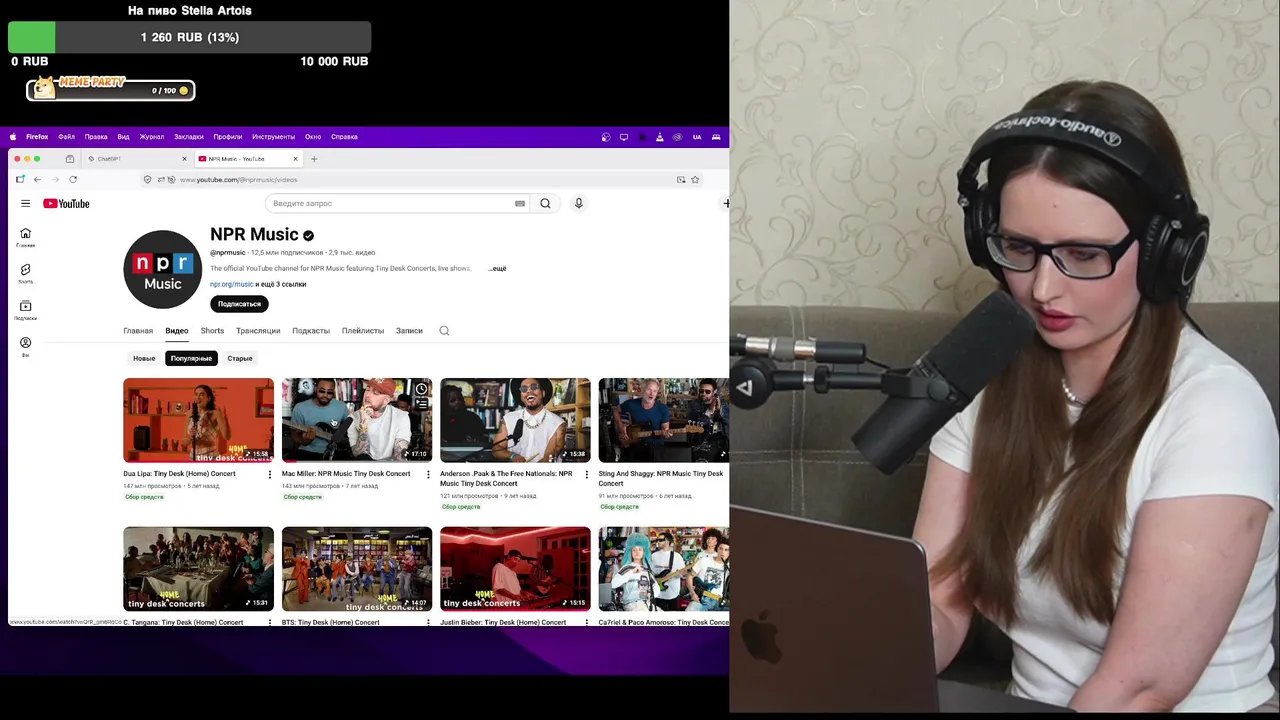Expand и ещё 3 ссылки links
This screenshot has height=720, width=1280.
[281, 284]
